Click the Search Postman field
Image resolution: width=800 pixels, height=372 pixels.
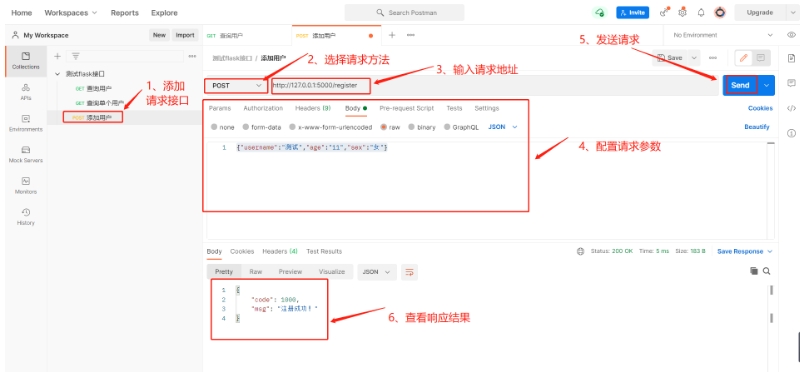[x=404, y=13]
